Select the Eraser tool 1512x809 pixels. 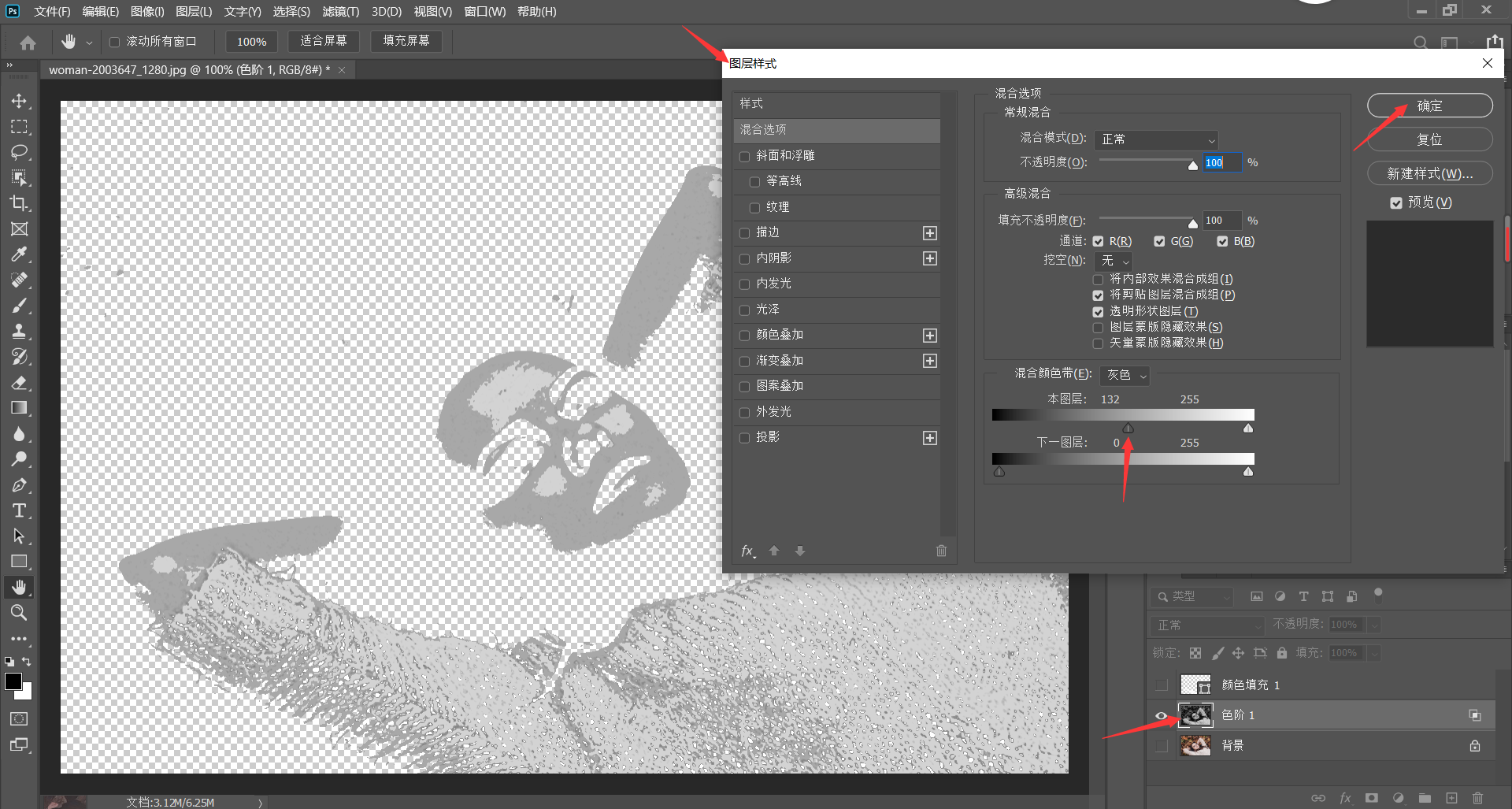pyautogui.click(x=19, y=382)
